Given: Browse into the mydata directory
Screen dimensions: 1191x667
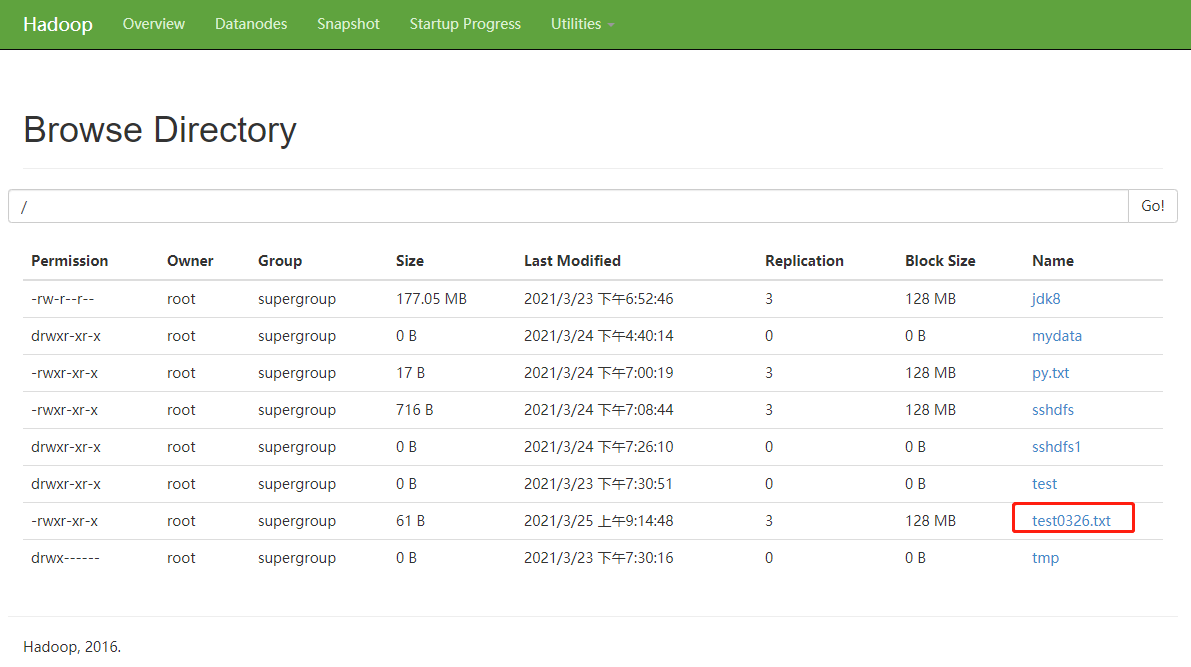Looking at the screenshot, I should pyautogui.click(x=1057, y=336).
